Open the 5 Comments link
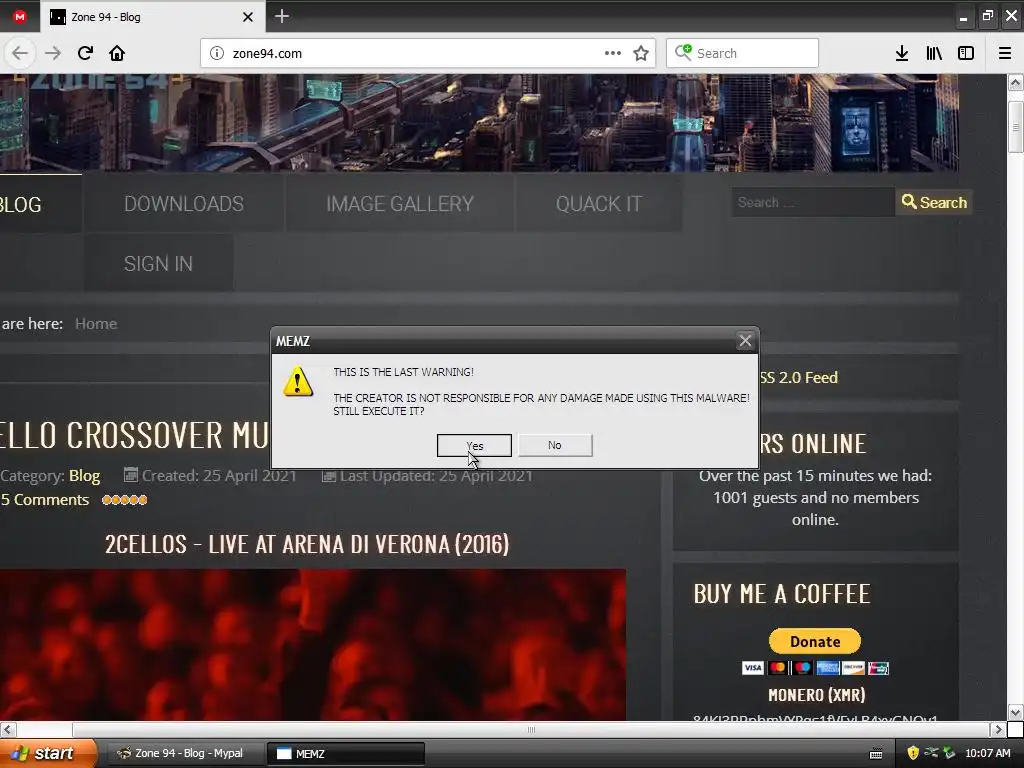The height and width of the screenshot is (768, 1024). [44, 500]
